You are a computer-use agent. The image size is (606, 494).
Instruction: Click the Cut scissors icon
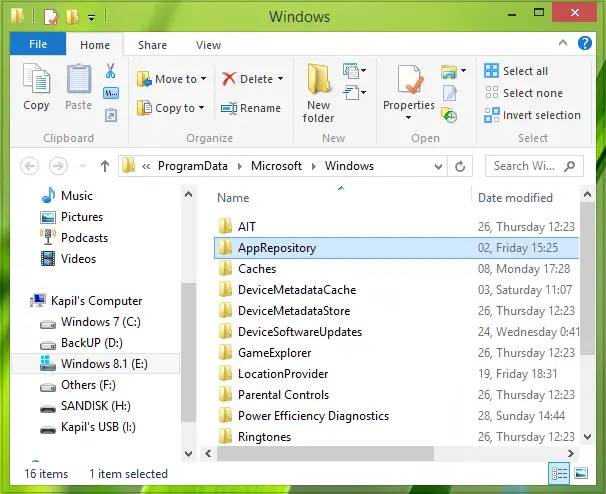coord(111,71)
